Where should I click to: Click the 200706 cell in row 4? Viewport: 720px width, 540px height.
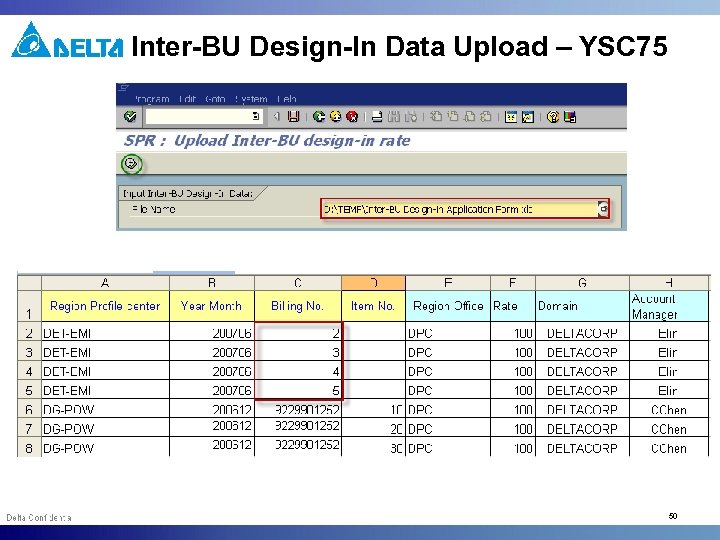pos(212,371)
